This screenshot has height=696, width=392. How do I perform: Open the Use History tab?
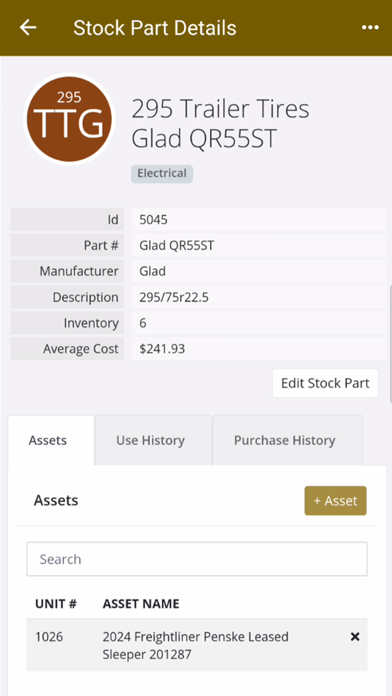pyautogui.click(x=153, y=440)
